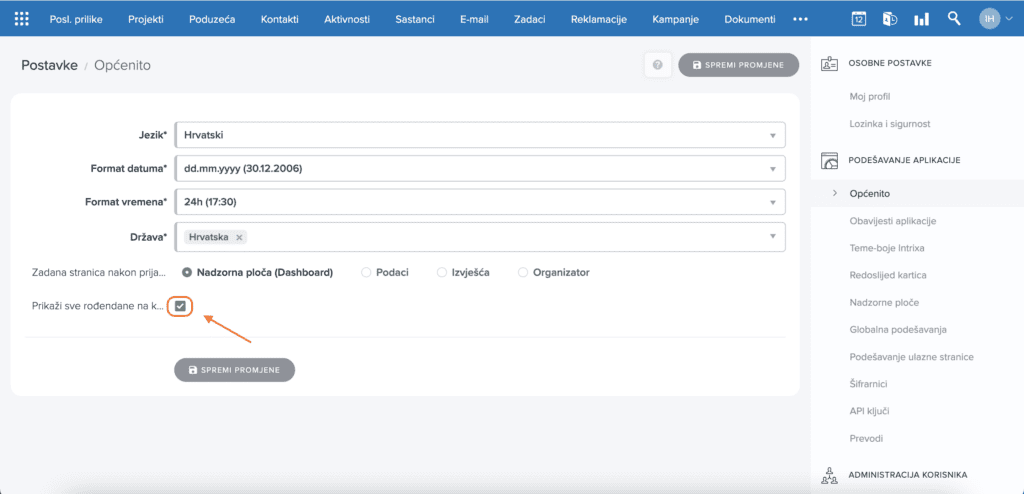Open the API ključi settings link

(x=869, y=411)
